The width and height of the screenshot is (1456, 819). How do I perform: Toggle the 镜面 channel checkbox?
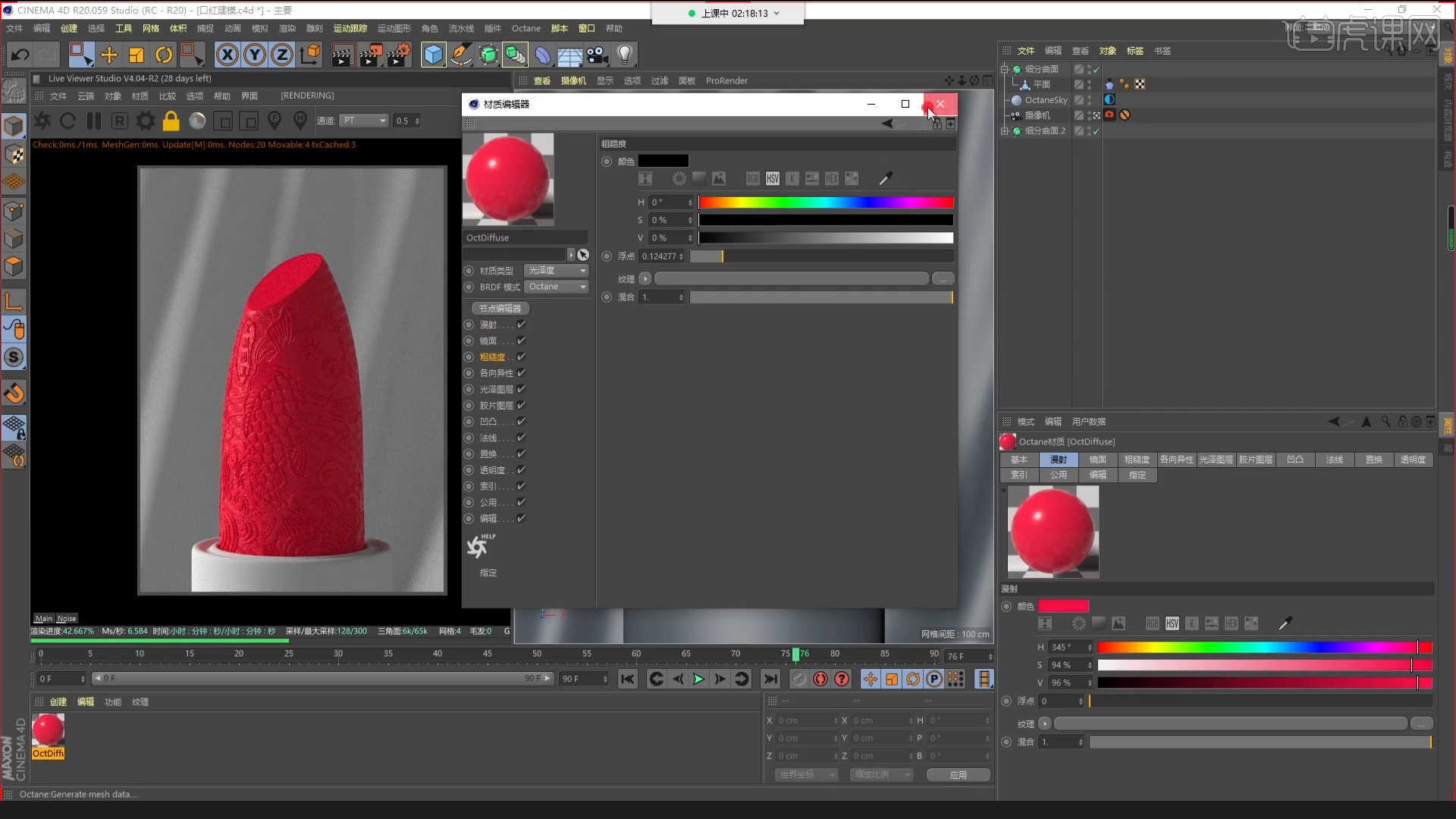(521, 340)
